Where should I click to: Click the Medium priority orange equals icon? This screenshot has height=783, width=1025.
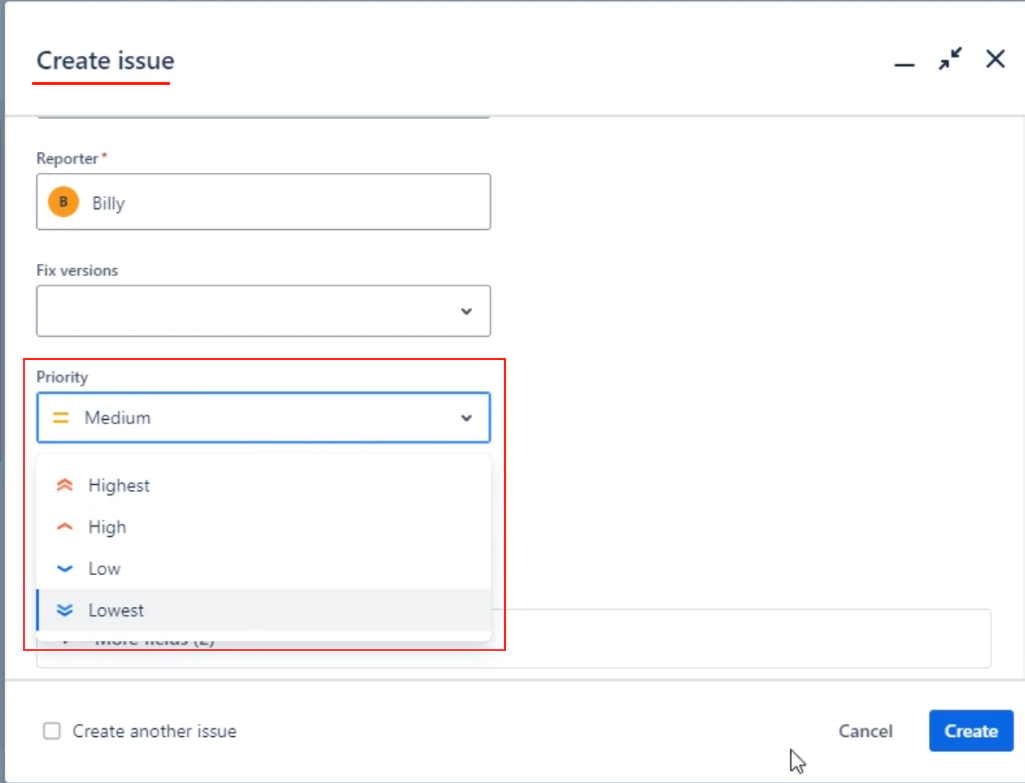click(x=62, y=417)
